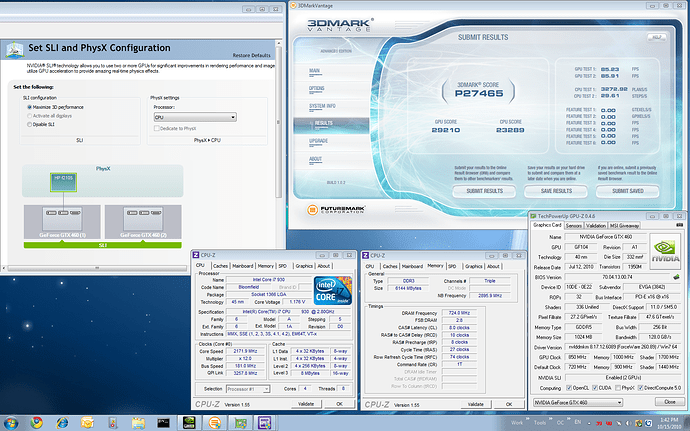Screen dimensions: 690x431
Task: Open PhysX Processor dropdown set to CPU
Action: (x=195, y=117)
